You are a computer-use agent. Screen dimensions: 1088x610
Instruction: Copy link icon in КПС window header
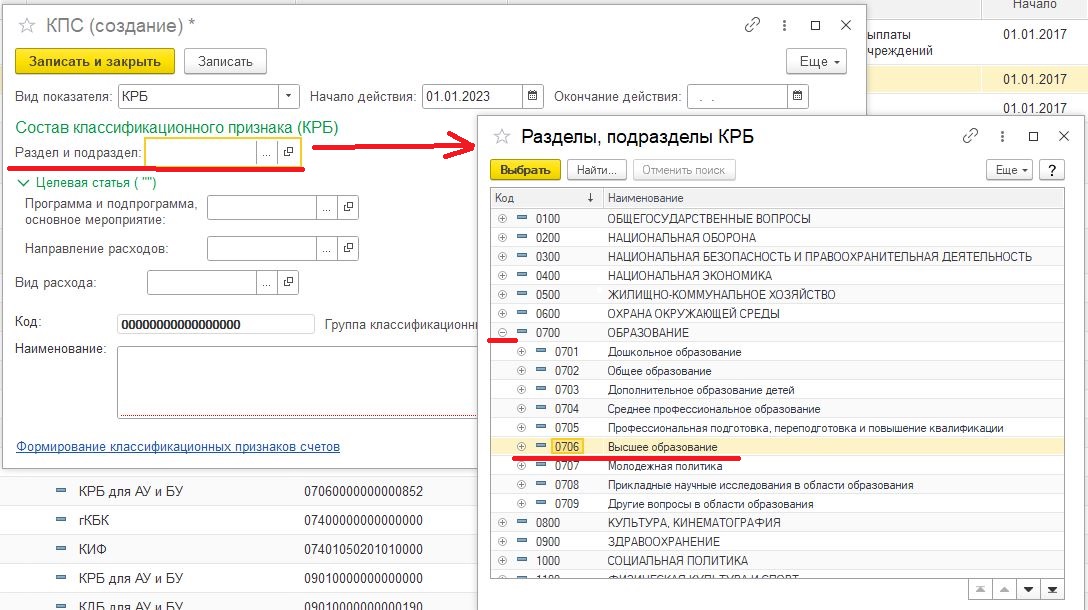[752, 25]
